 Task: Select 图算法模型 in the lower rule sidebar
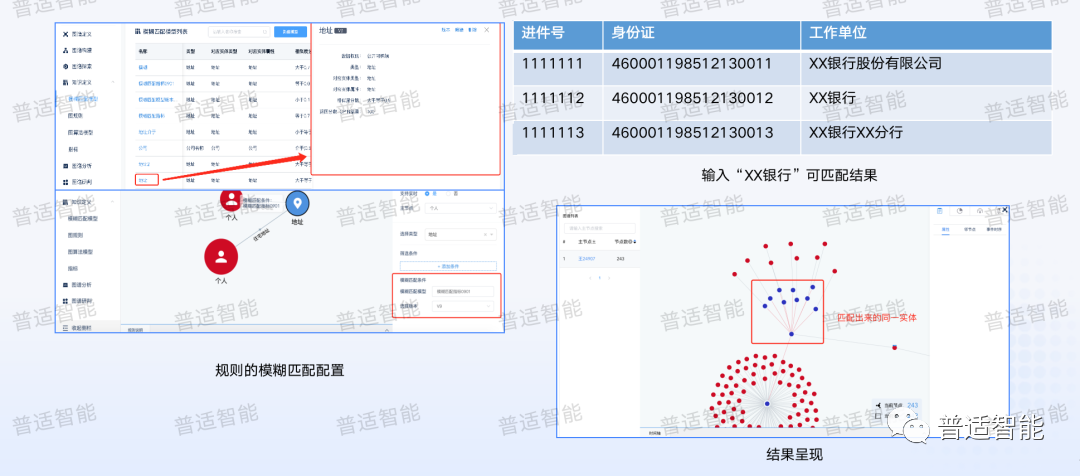click(x=81, y=251)
